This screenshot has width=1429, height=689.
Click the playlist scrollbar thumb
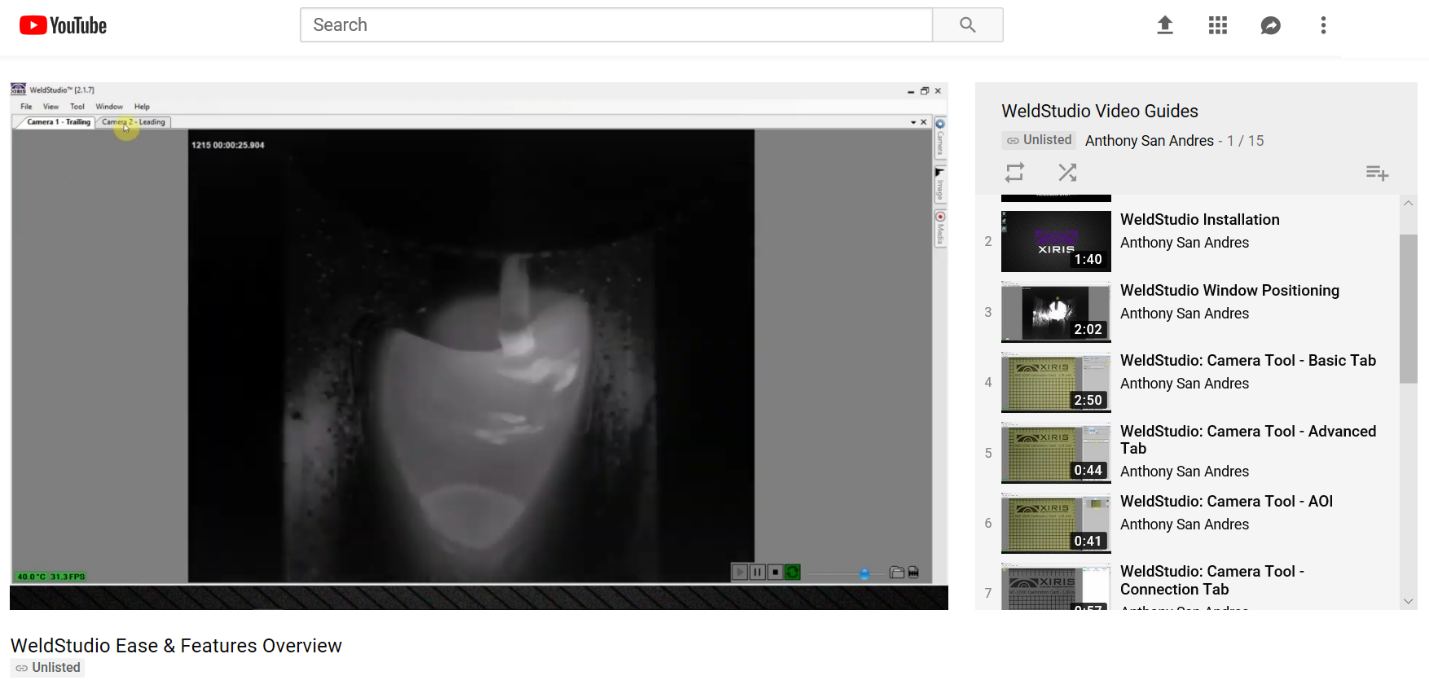click(1408, 308)
